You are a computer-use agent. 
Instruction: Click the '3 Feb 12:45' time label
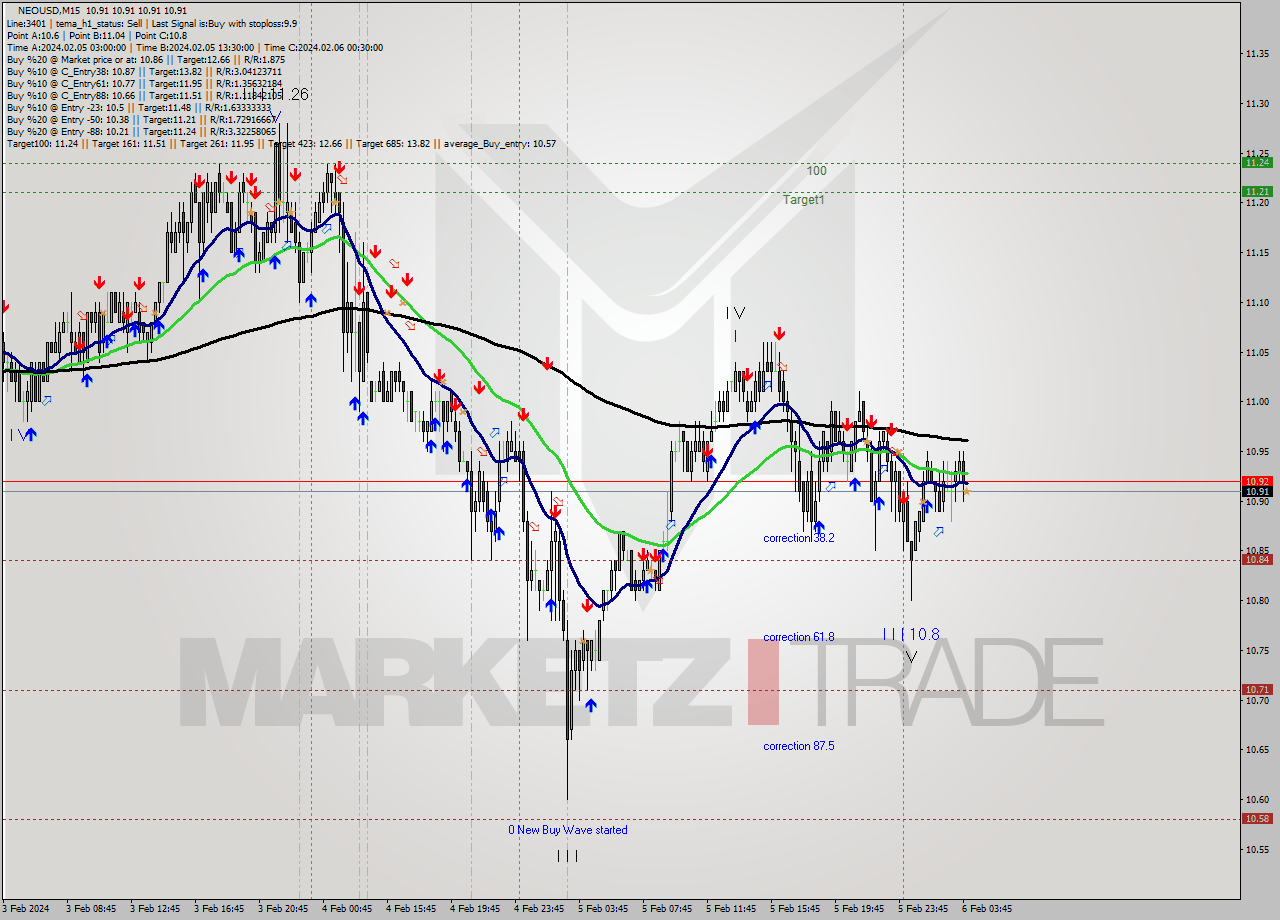(153, 909)
